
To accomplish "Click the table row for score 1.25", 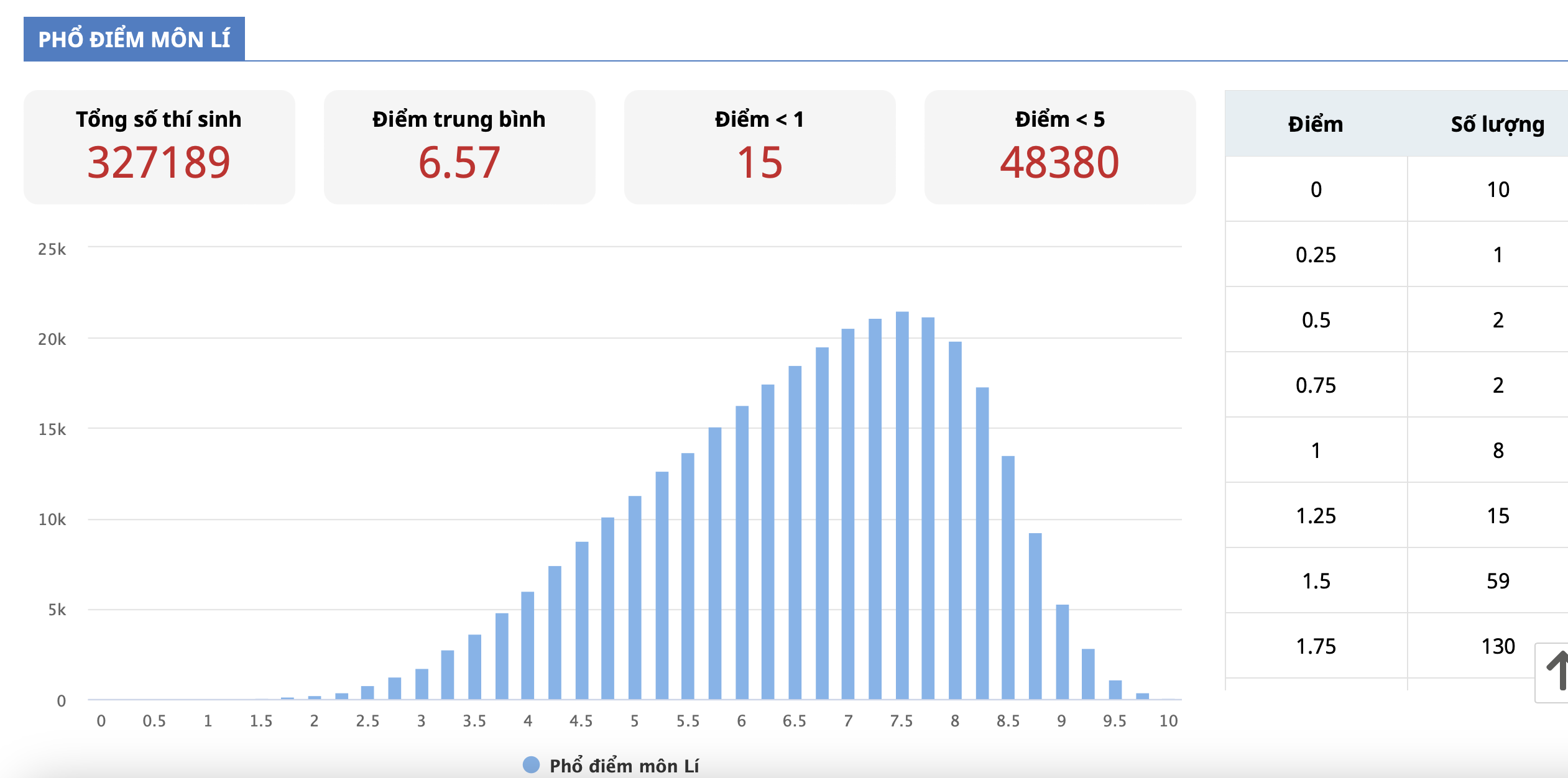I will click(1316, 516).
